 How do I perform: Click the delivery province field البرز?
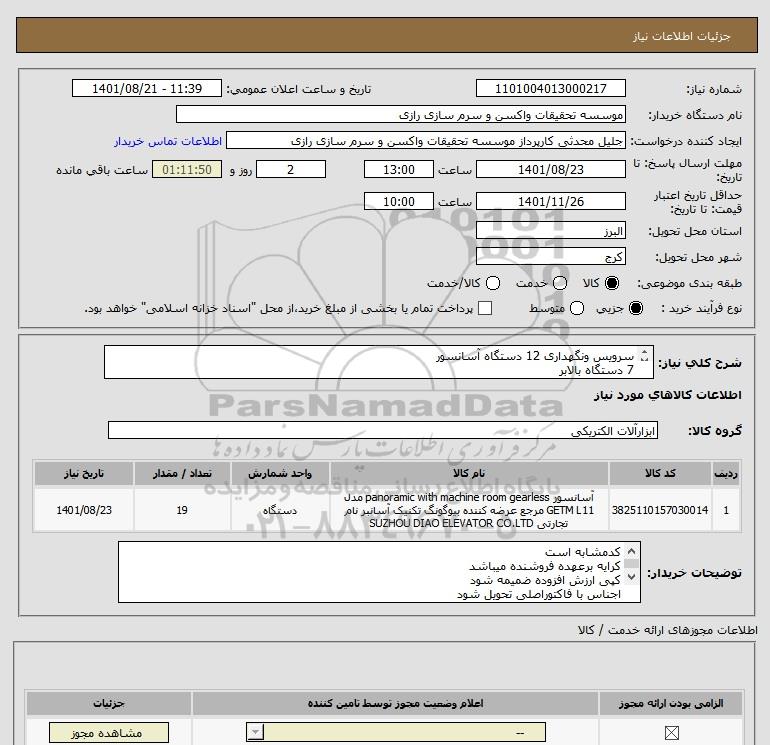(x=550, y=231)
